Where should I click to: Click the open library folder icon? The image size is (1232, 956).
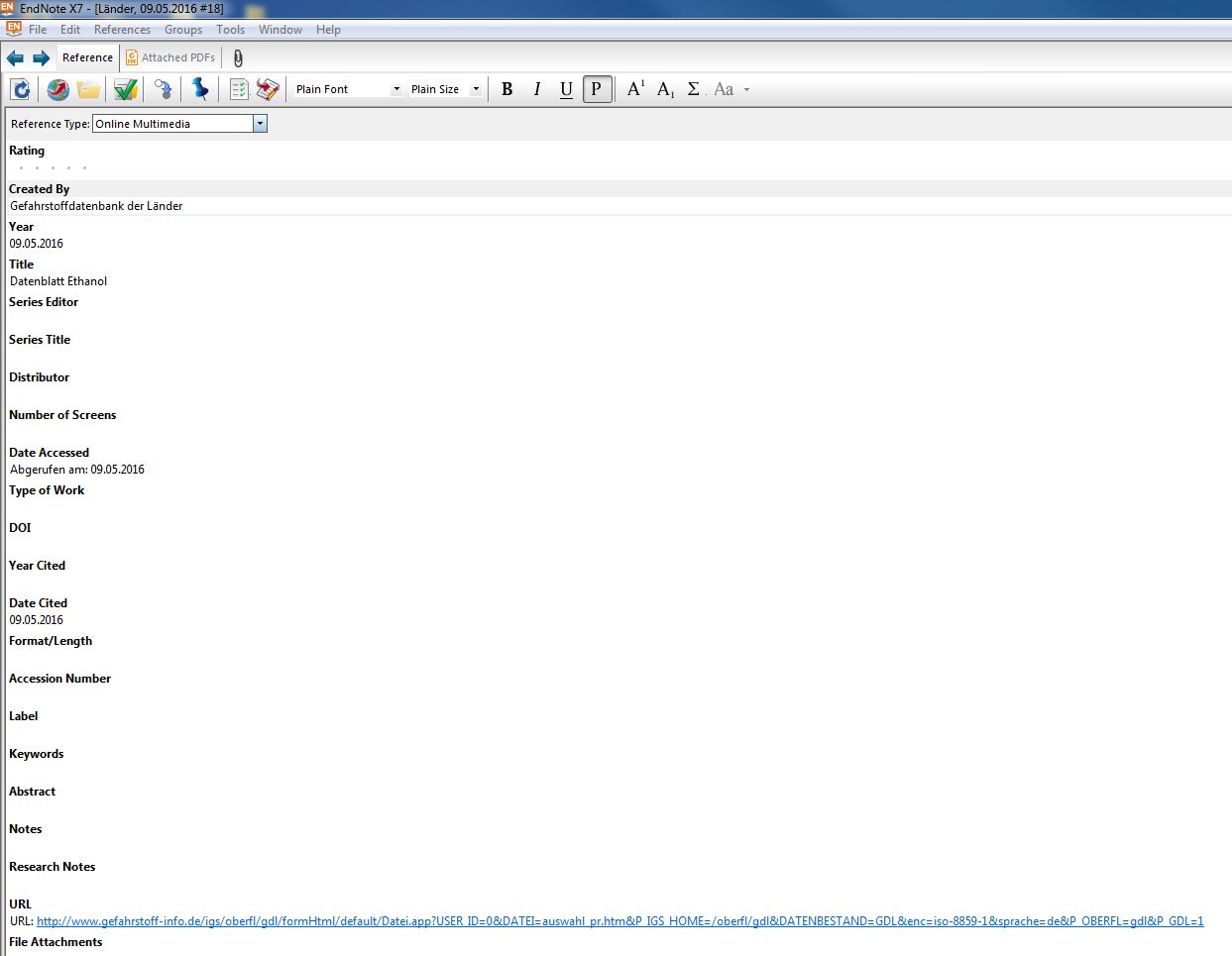coord(88,89)
